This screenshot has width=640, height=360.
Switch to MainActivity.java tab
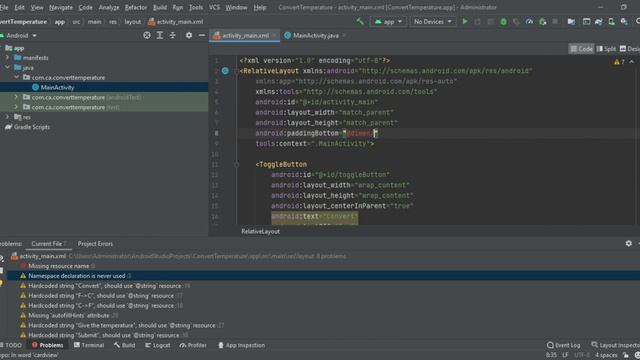click(316, 36)
